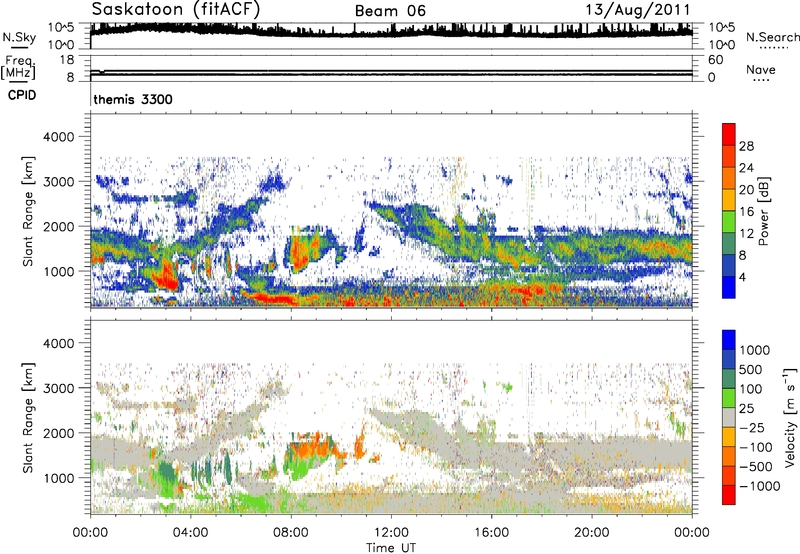Click the velocity colorbar value -1000
This screenshot has height=554, width=800.
coord(760,486)
